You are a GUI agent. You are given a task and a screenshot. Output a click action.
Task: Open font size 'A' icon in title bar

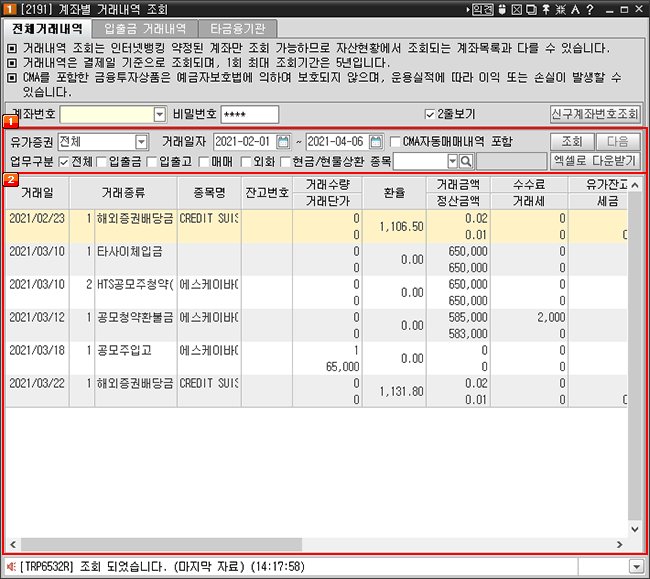click(574, 9)
